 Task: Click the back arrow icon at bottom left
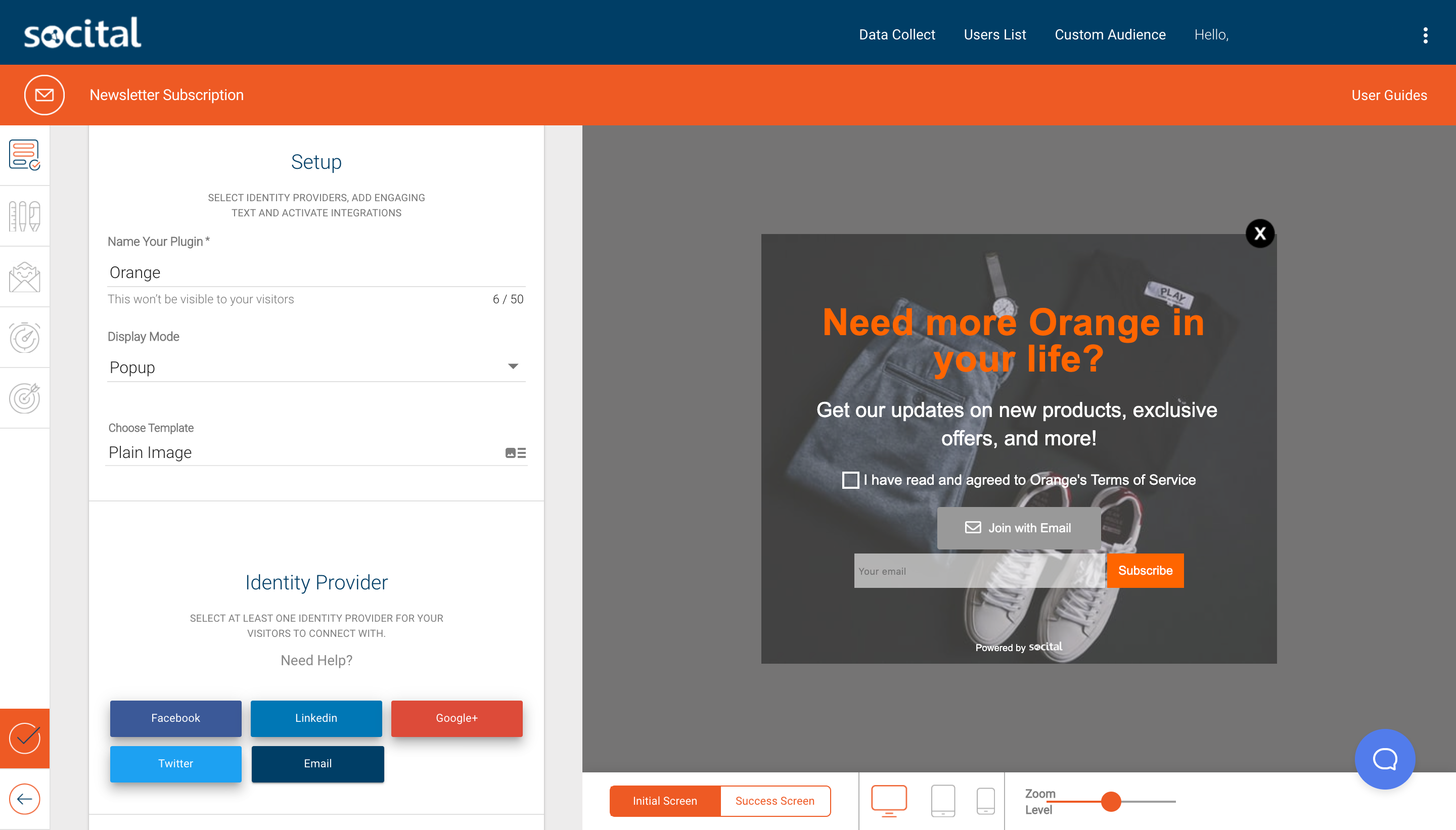click(x=24, y=798)
